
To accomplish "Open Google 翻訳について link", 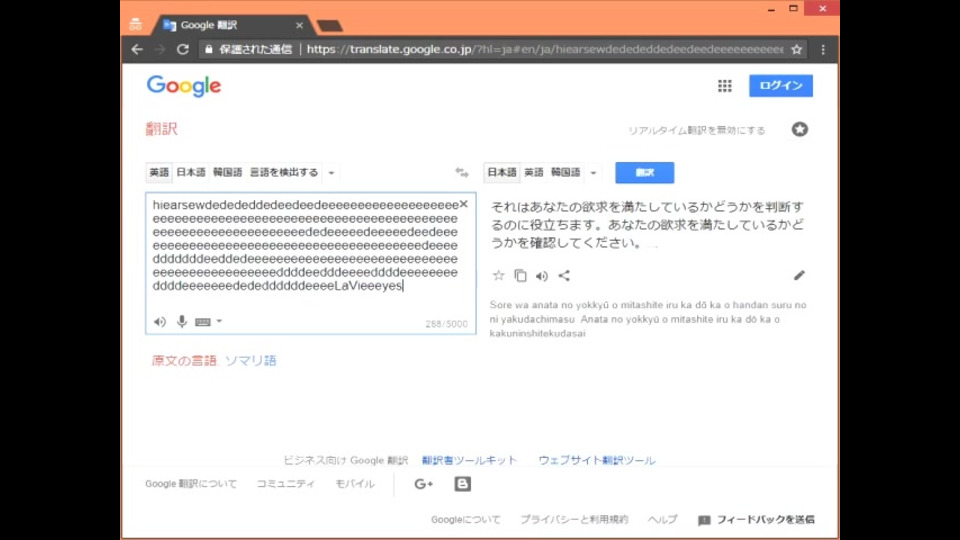I will point(191,484).
